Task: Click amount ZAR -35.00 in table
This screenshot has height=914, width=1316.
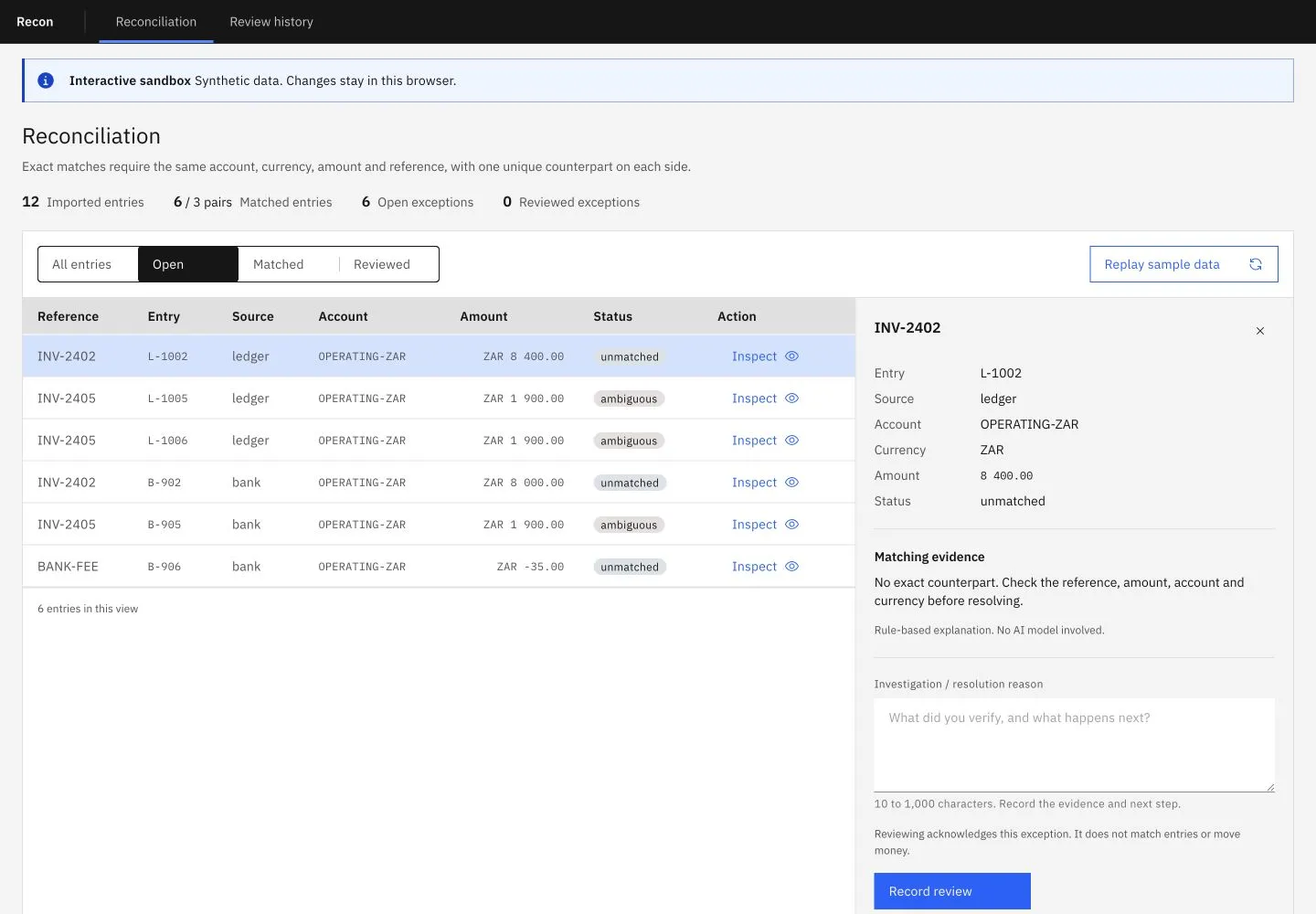Action: coord(530,567)
